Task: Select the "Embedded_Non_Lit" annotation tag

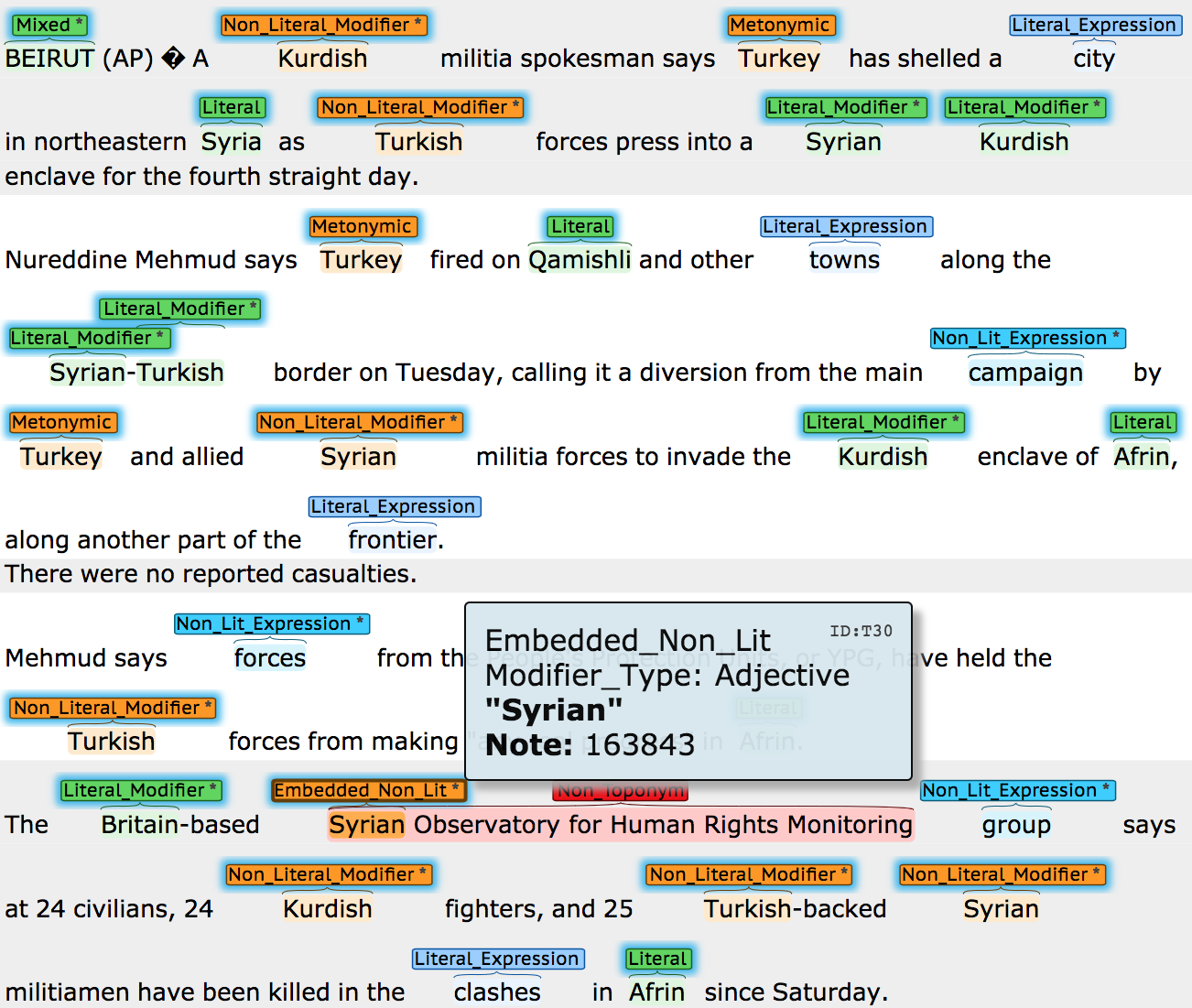Action: pyautogui.click(x=366, y=790)
